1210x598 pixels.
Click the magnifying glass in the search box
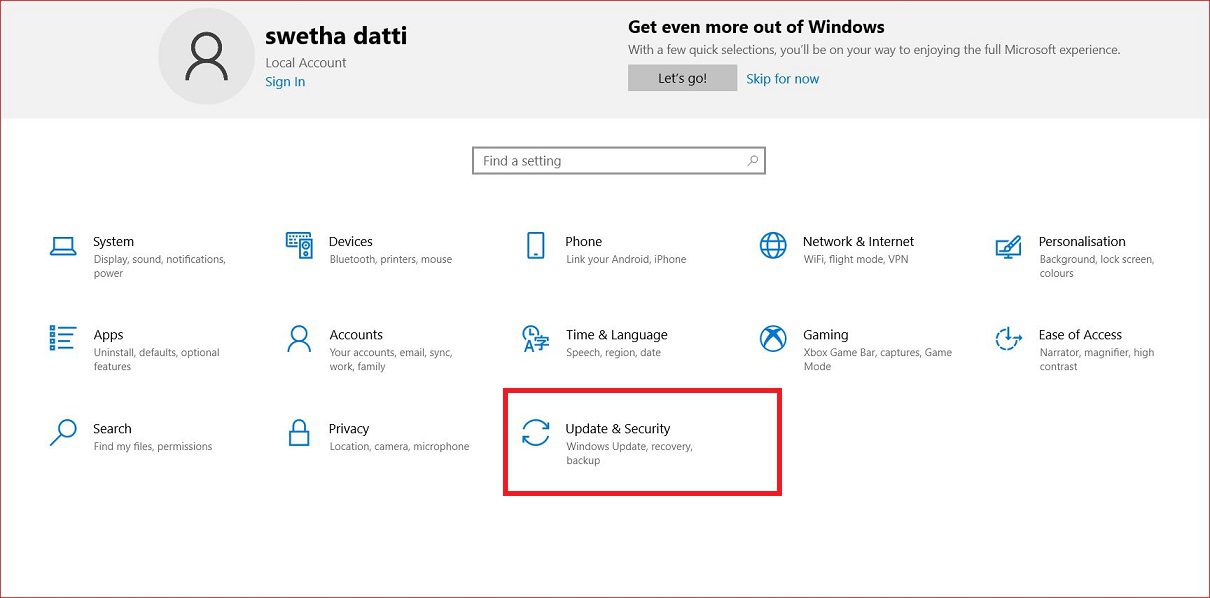click(x=752, y=160)
